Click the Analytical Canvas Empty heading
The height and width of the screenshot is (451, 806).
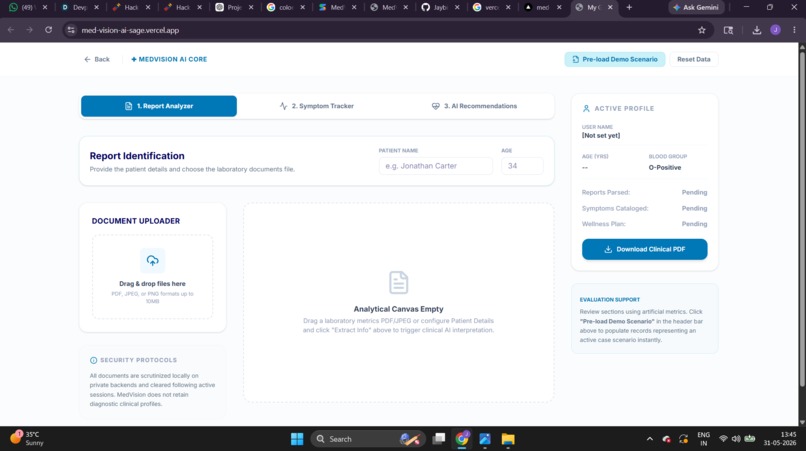coord(398,309)
